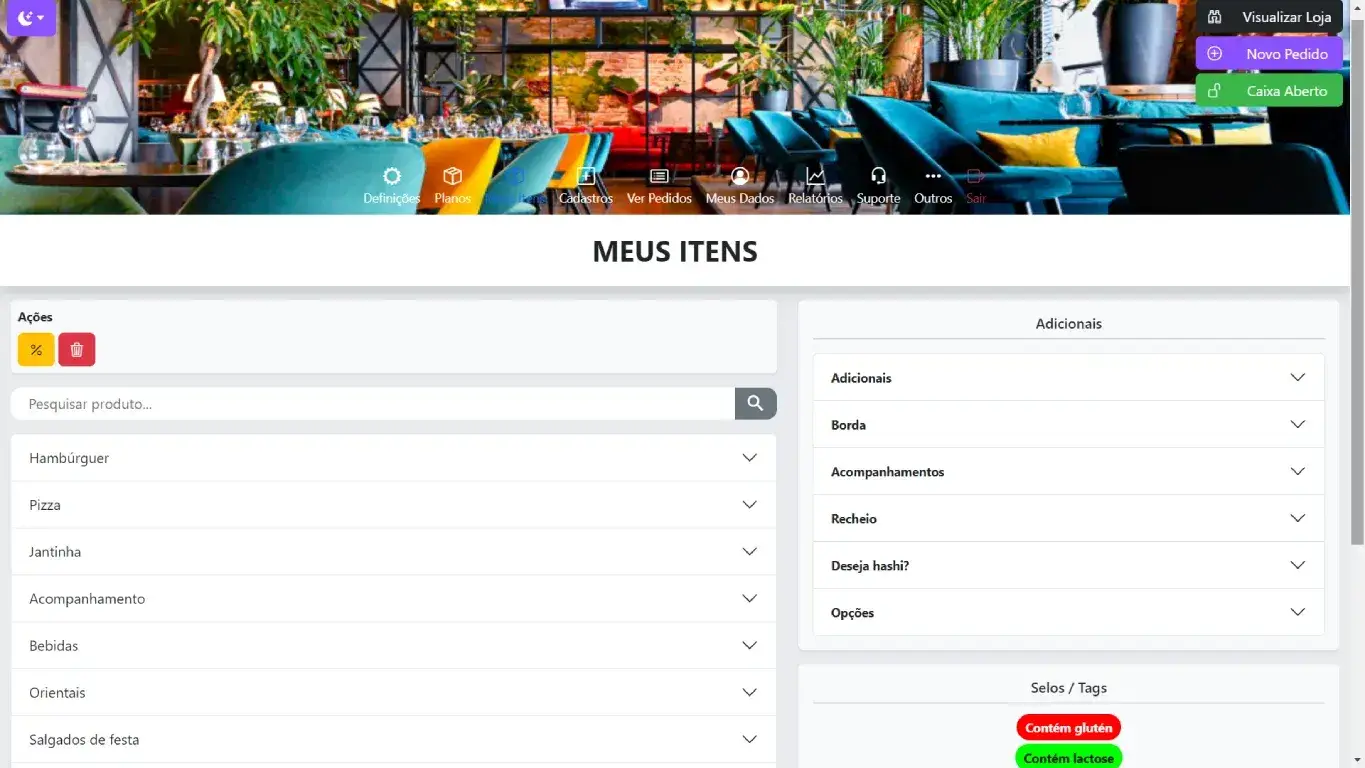The height and width of the screenshot is (768, 1365).
Task: Expand the Bebidas category
Action: click(394, 646)
